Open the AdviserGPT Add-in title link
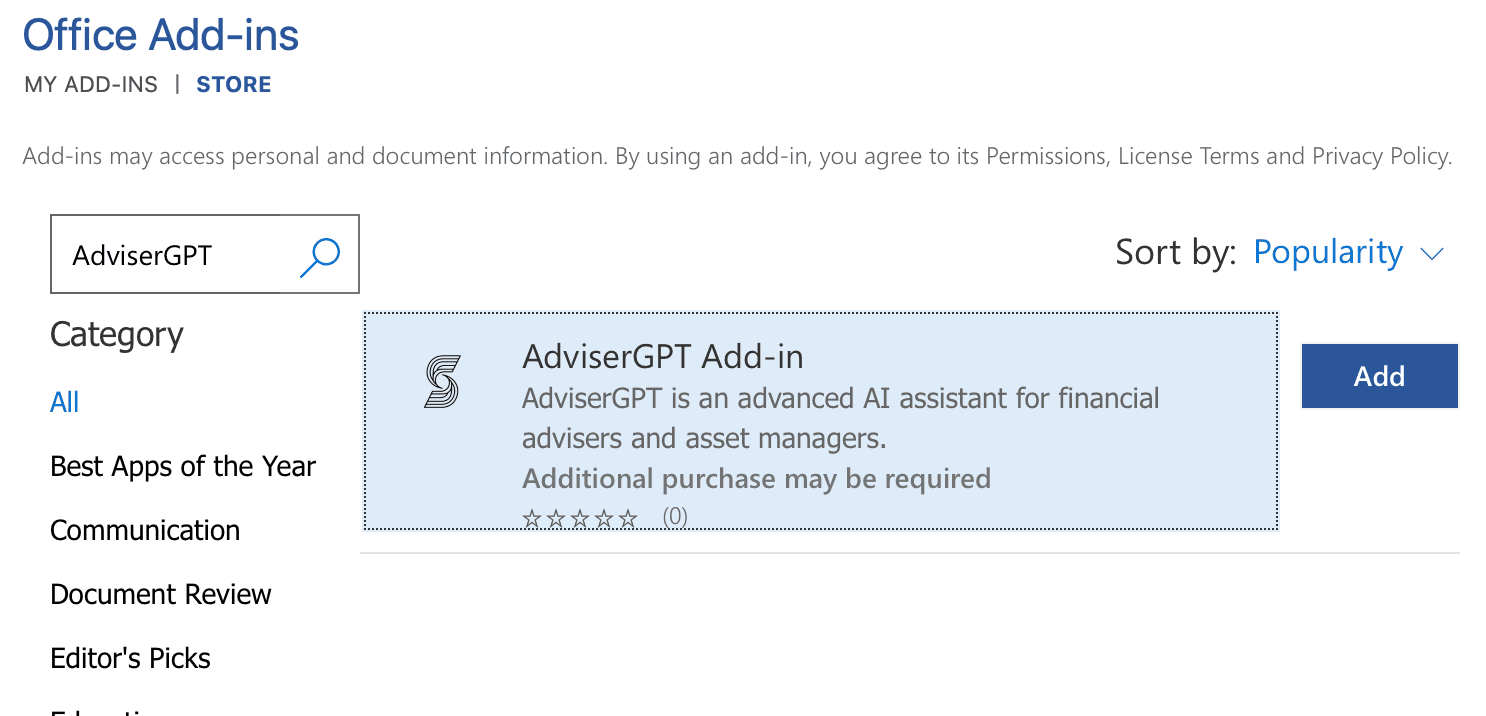 pyautogui.click(x=663, y=356)
